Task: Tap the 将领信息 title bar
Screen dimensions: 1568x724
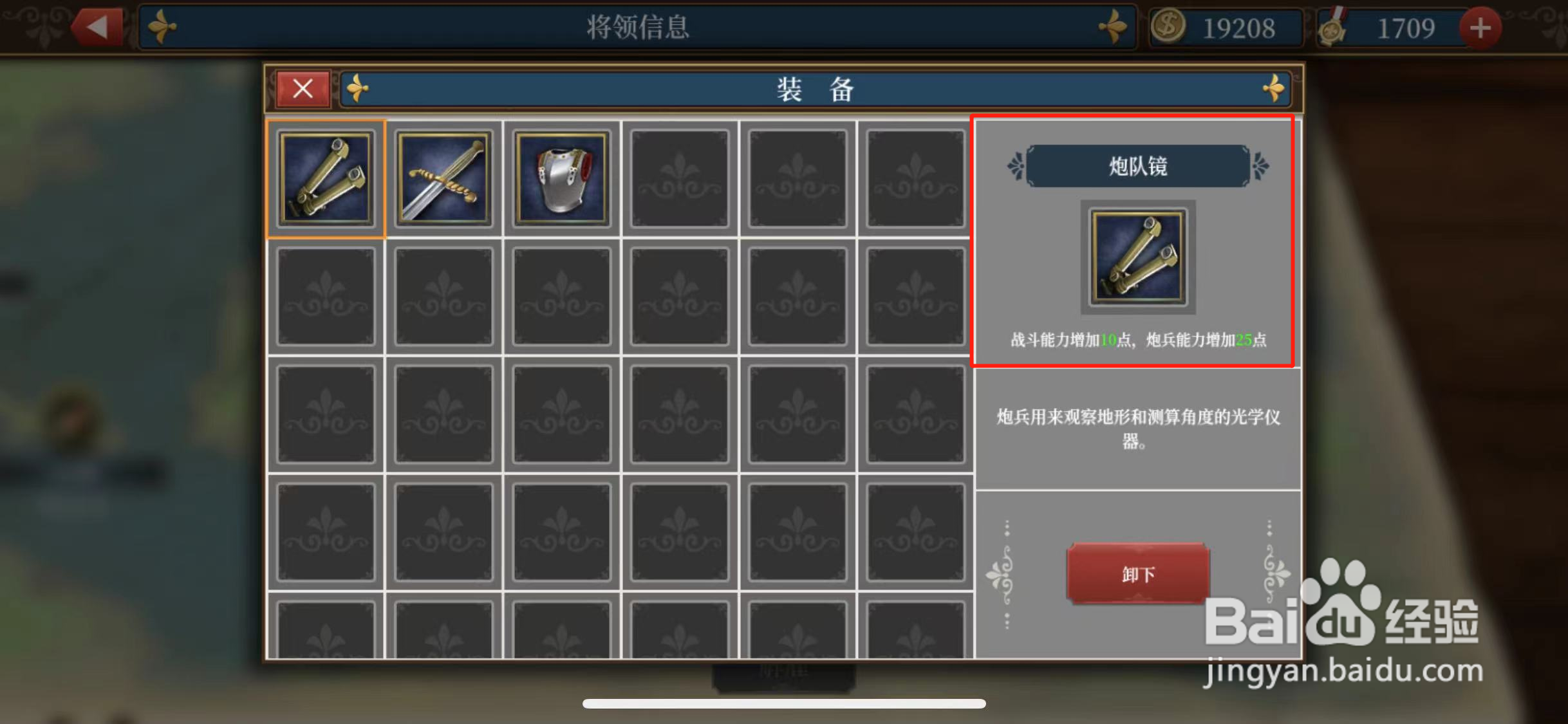Action: pos(637,27)
